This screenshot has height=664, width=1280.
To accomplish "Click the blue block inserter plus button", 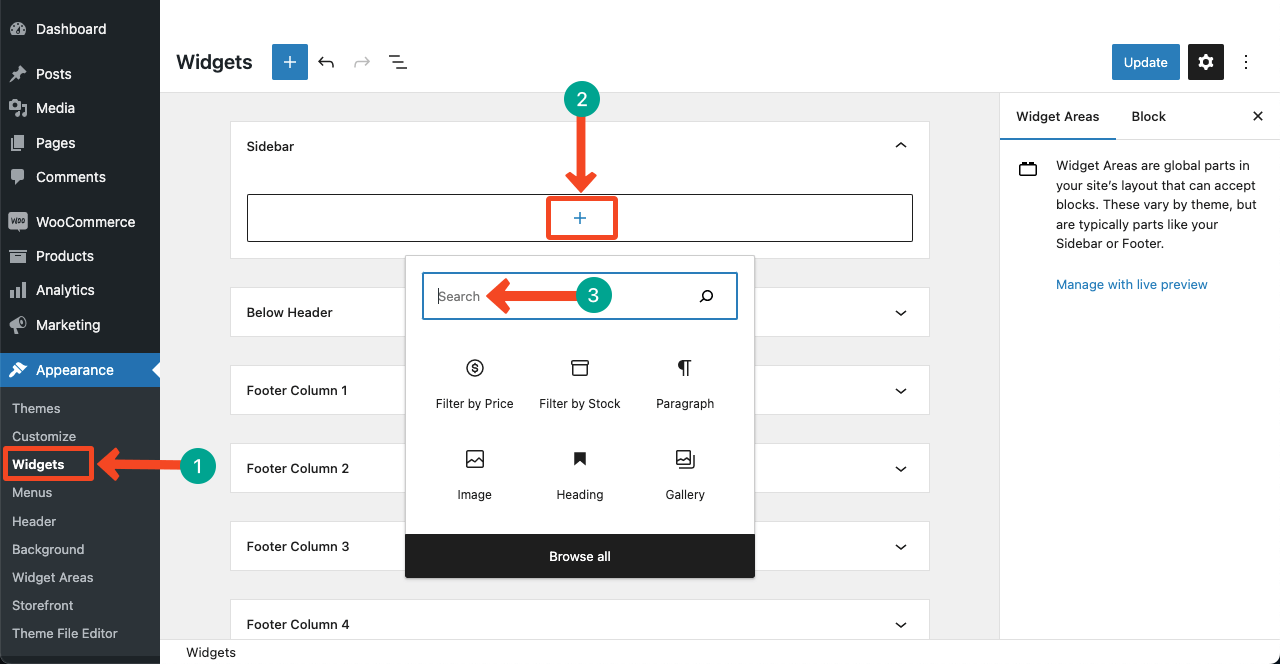I will coord(290,62).
